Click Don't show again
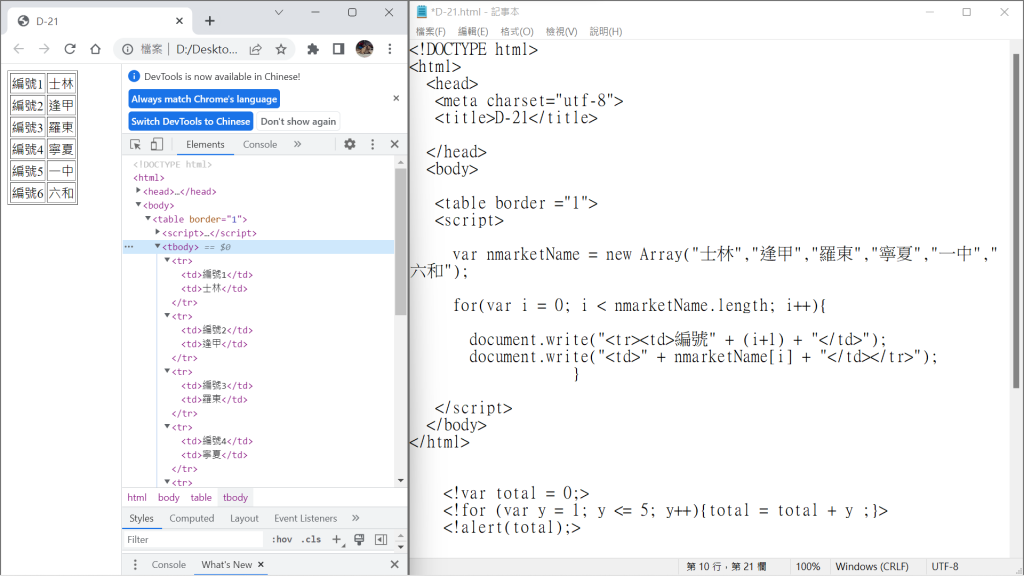Image resolution: width=1024 pixels, height=576 pixels. coord(298,121)
